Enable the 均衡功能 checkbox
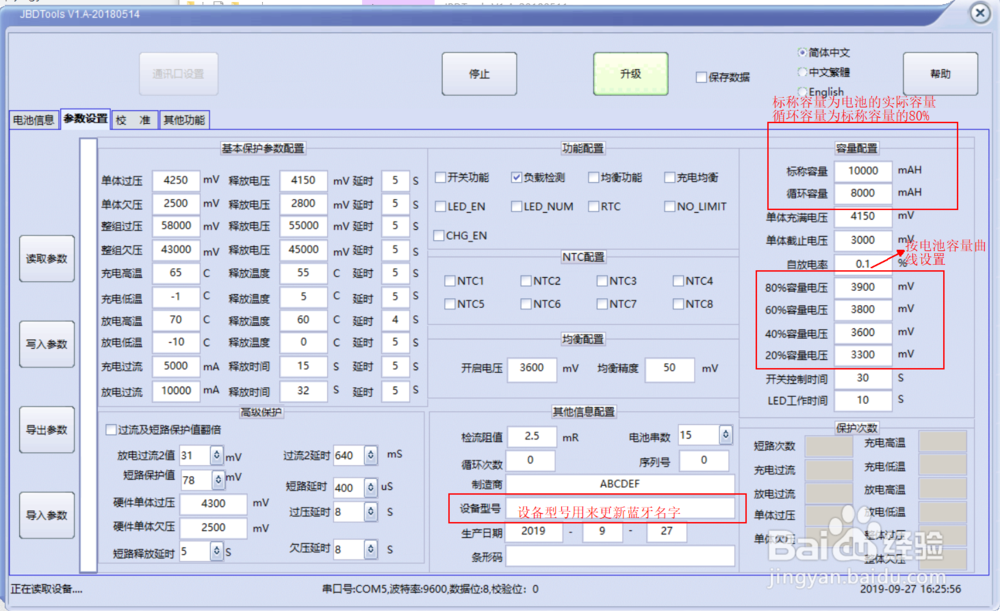 [593, 177]
